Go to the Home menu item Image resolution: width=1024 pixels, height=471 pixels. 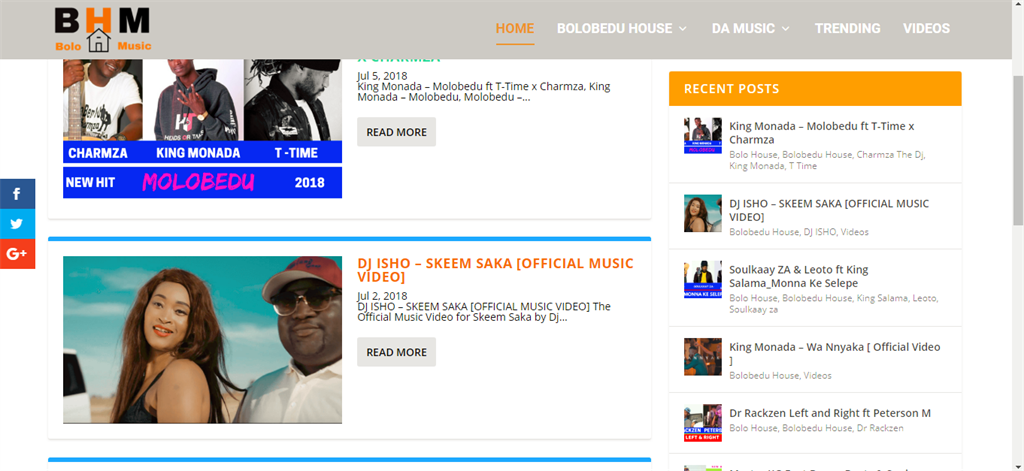pyautogui.click(x=515, y=29)
